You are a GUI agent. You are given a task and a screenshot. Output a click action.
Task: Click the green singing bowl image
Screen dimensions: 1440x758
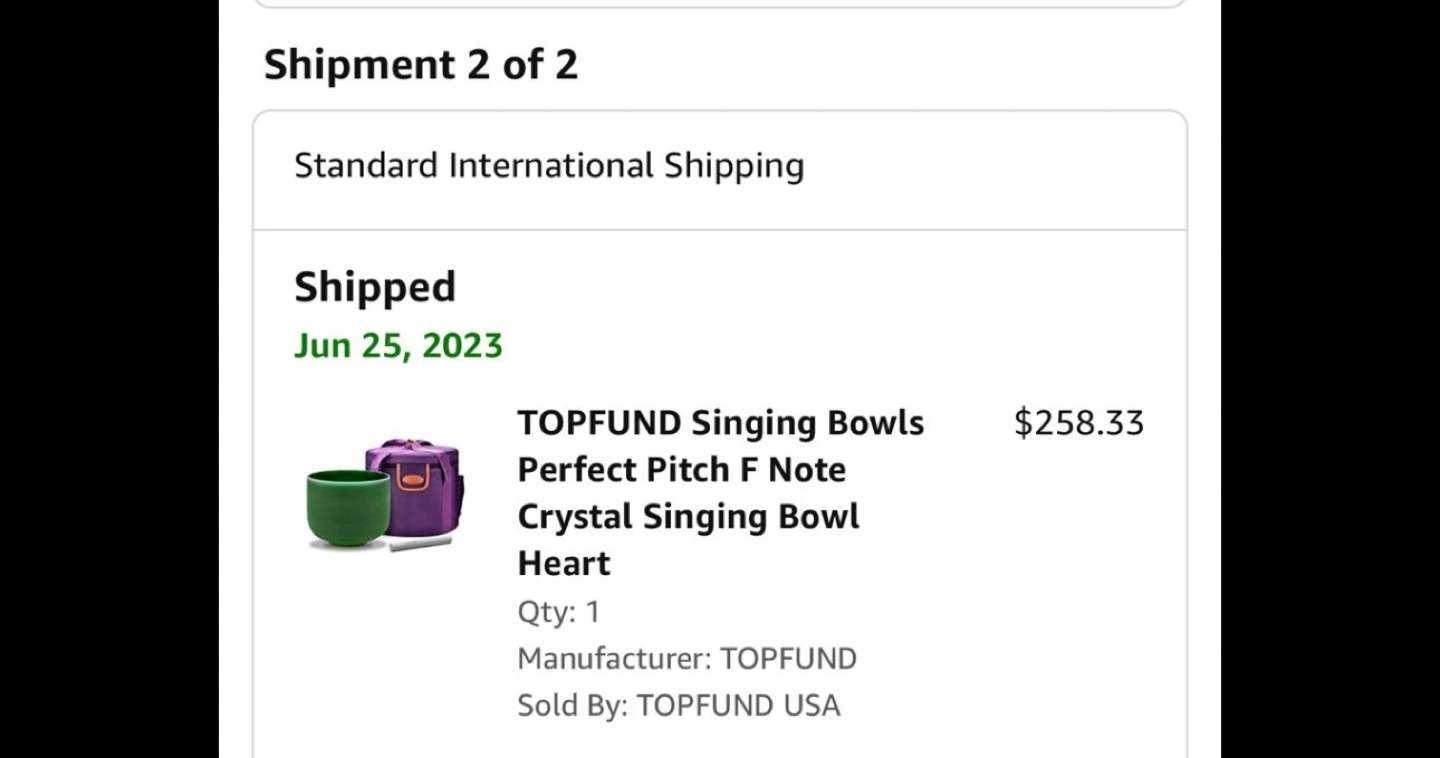tap(347, 506)
